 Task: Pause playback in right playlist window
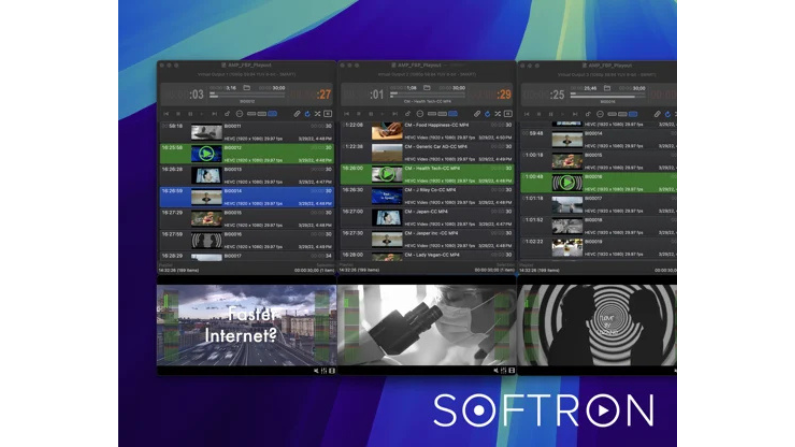pyautogui.click(x=551, y=114)
